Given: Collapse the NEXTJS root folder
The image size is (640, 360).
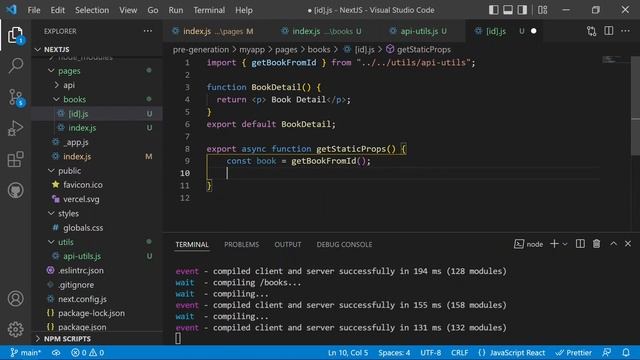Looking at the screenshot, I should 97,49.
